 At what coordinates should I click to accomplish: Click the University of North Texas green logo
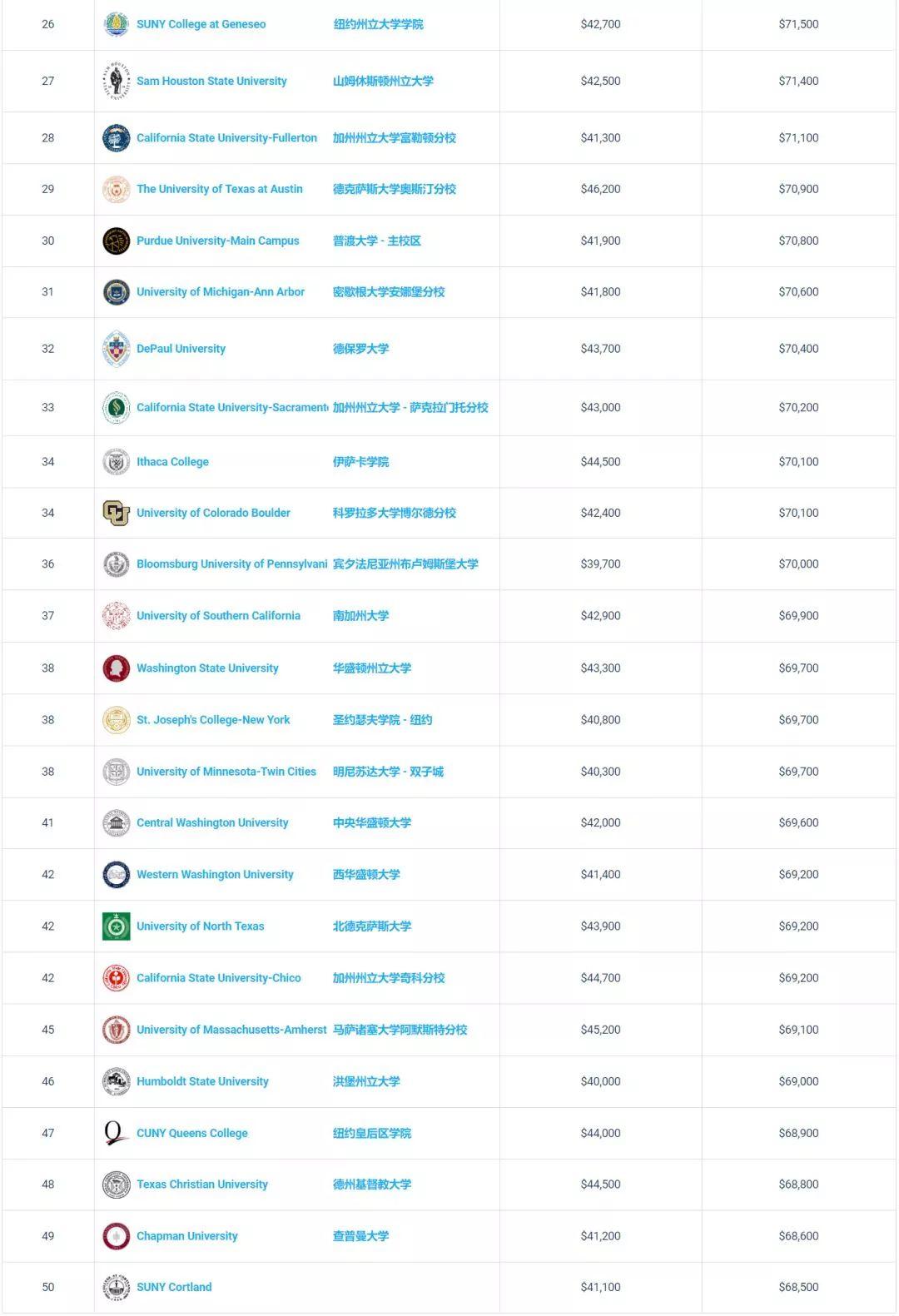[x=116, y=926]
